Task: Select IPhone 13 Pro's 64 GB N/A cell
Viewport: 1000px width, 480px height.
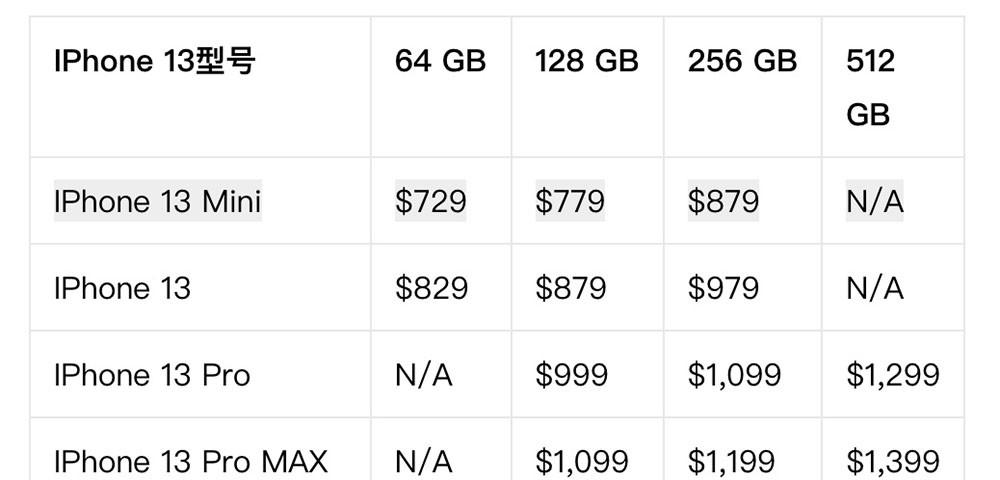Action: click(424, 376)
